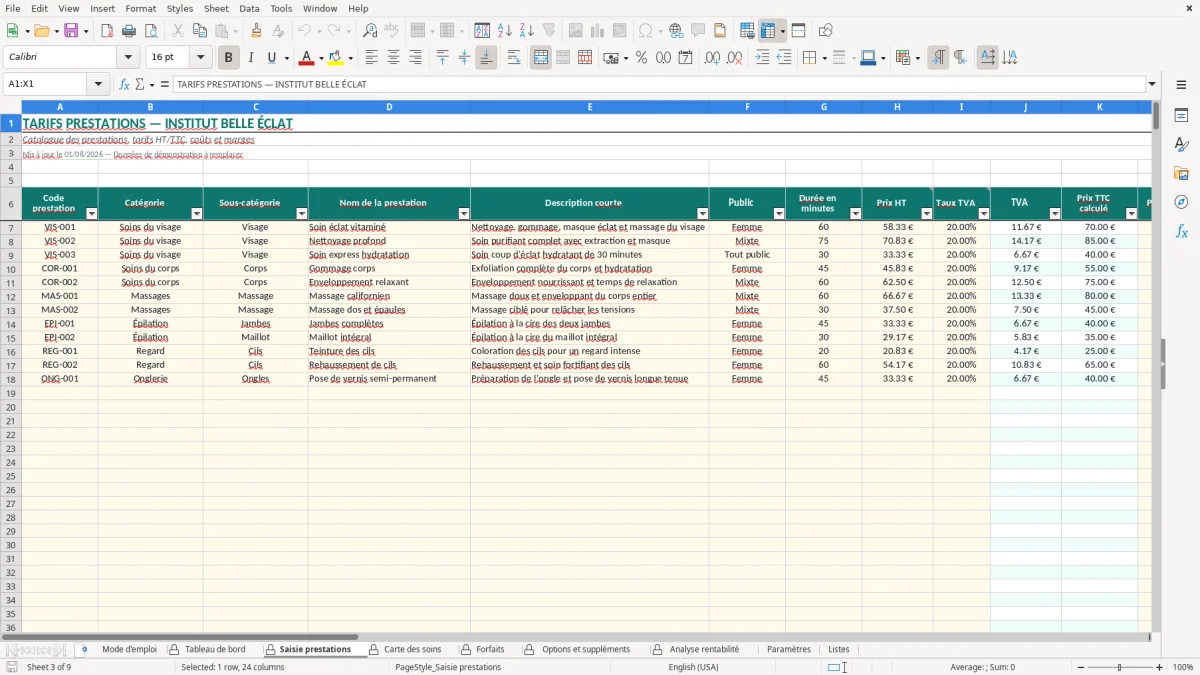The height and width of the screenshot is (675, 1200).
Task: Open the Sort dialog icon
Action: coord(482,31)
